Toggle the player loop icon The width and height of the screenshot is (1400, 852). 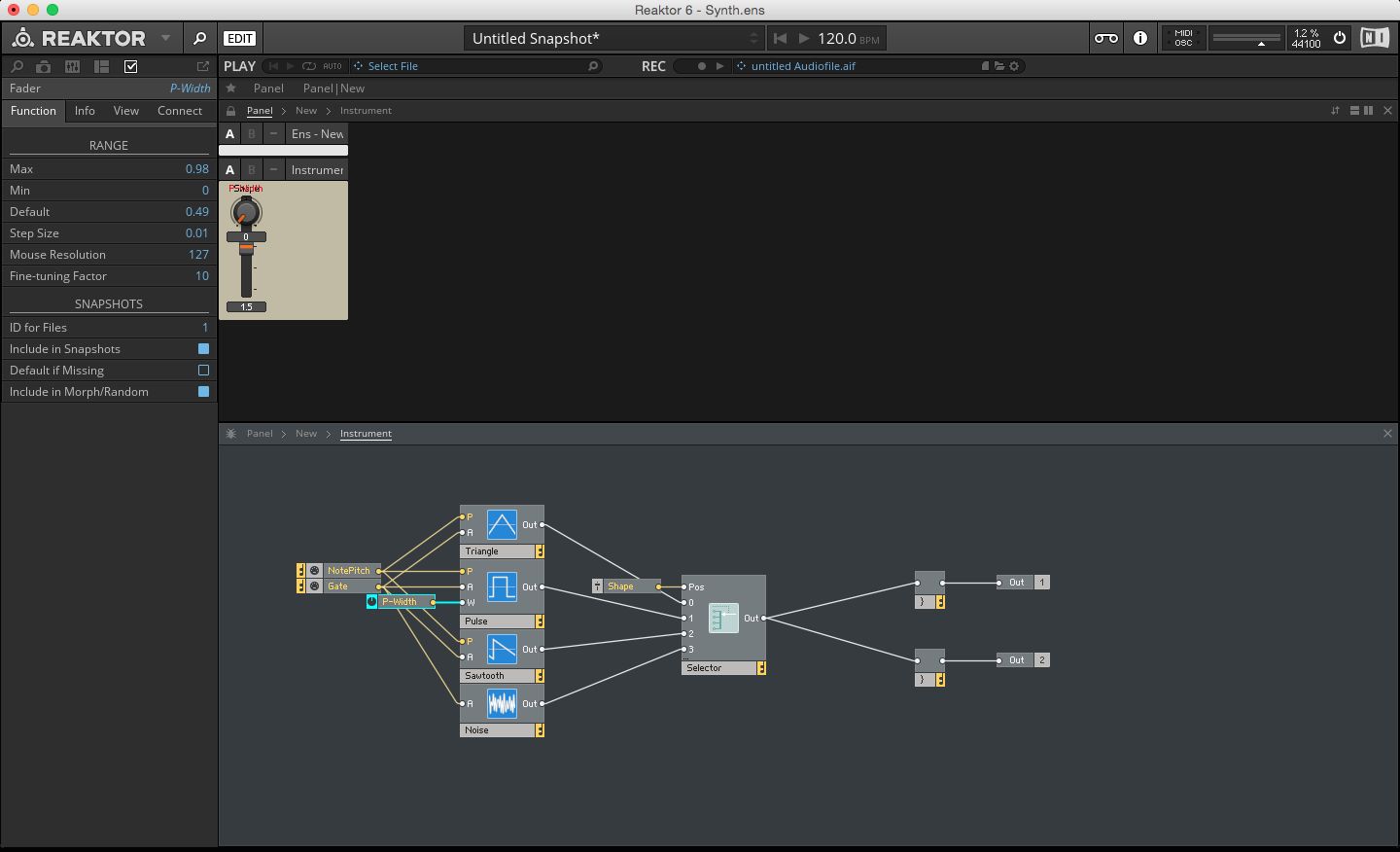(x=309, y=66)
